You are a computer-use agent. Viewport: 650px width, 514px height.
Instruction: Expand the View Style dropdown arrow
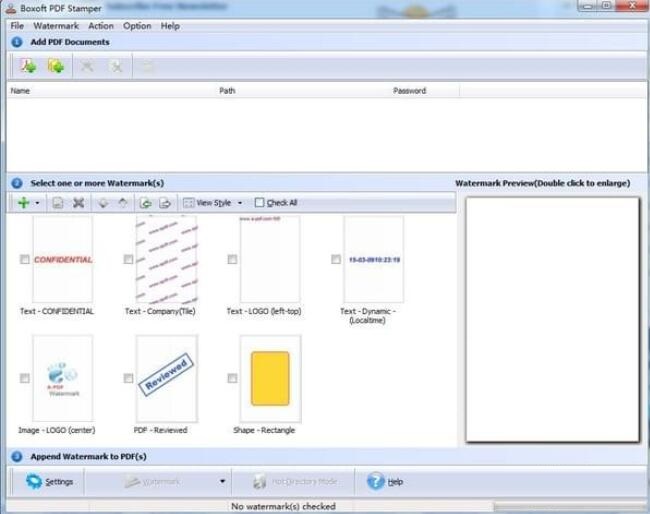(240, 203)
